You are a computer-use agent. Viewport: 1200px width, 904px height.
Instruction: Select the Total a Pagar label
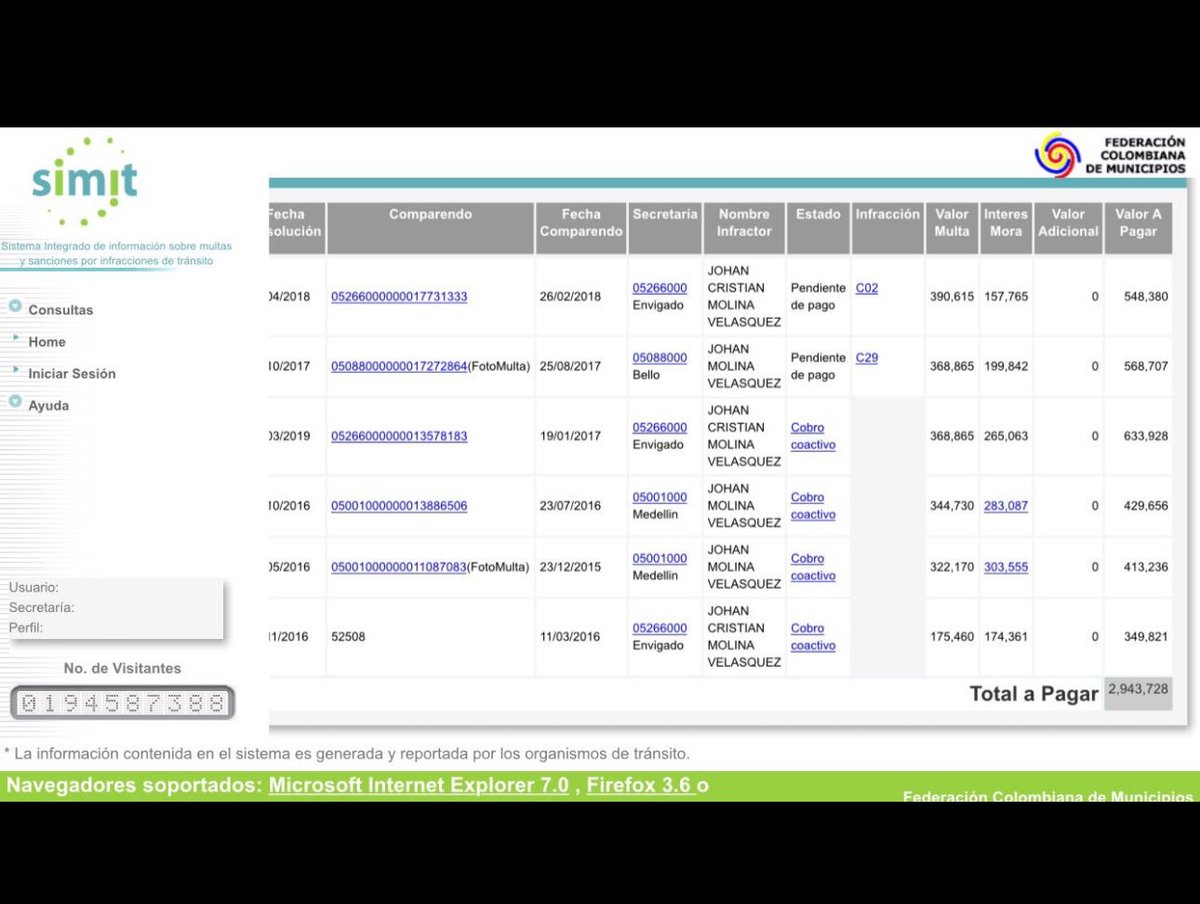coord(1033,694)
